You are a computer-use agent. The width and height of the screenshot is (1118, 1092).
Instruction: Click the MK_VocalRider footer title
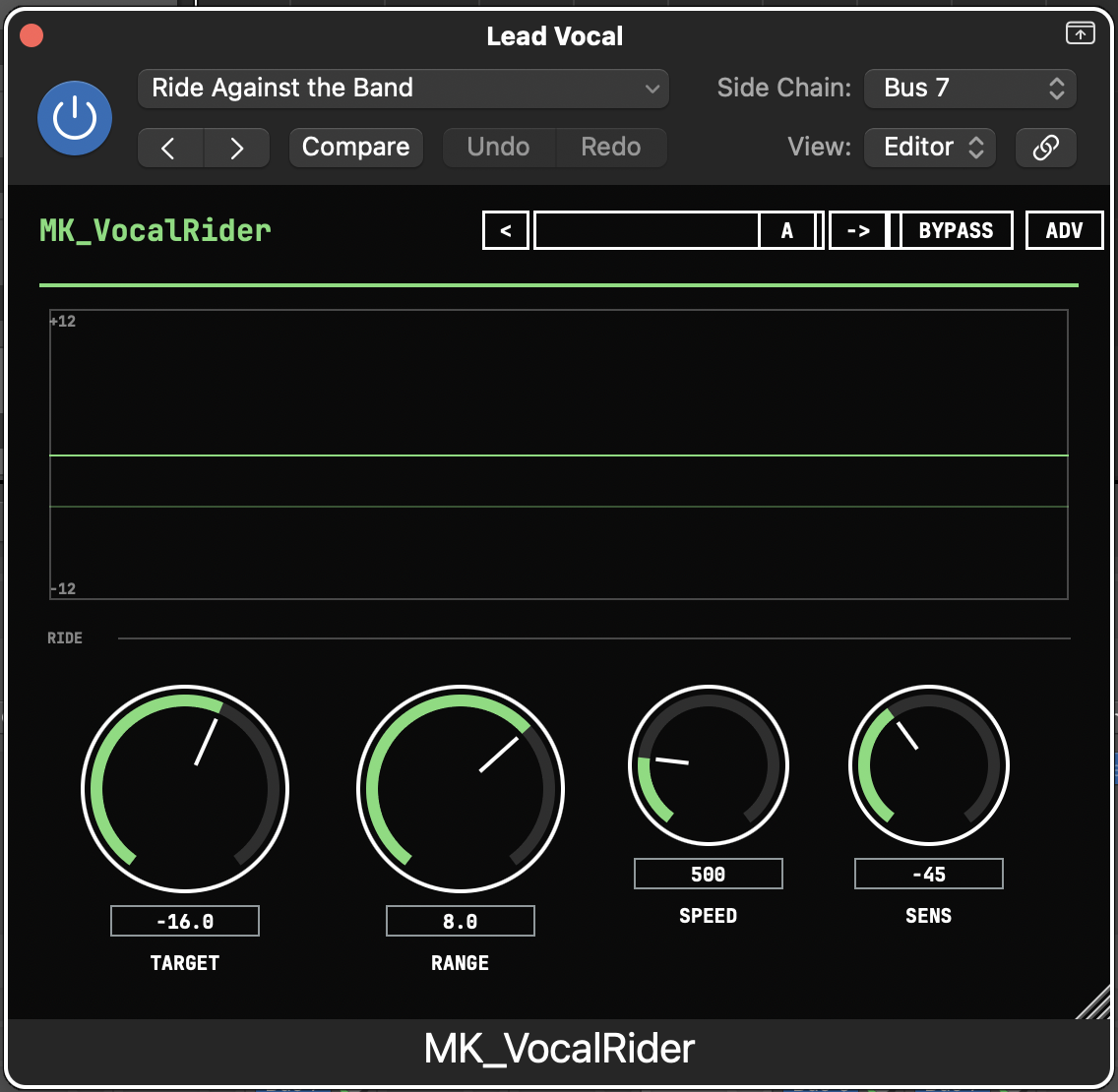tap(559, 1050)
